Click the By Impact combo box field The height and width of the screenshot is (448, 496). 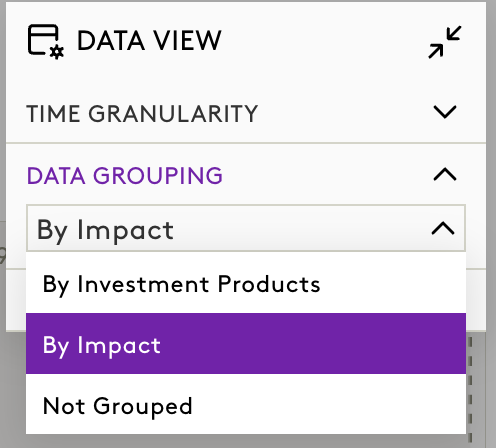pyautogui.click(x=246, y=228)
